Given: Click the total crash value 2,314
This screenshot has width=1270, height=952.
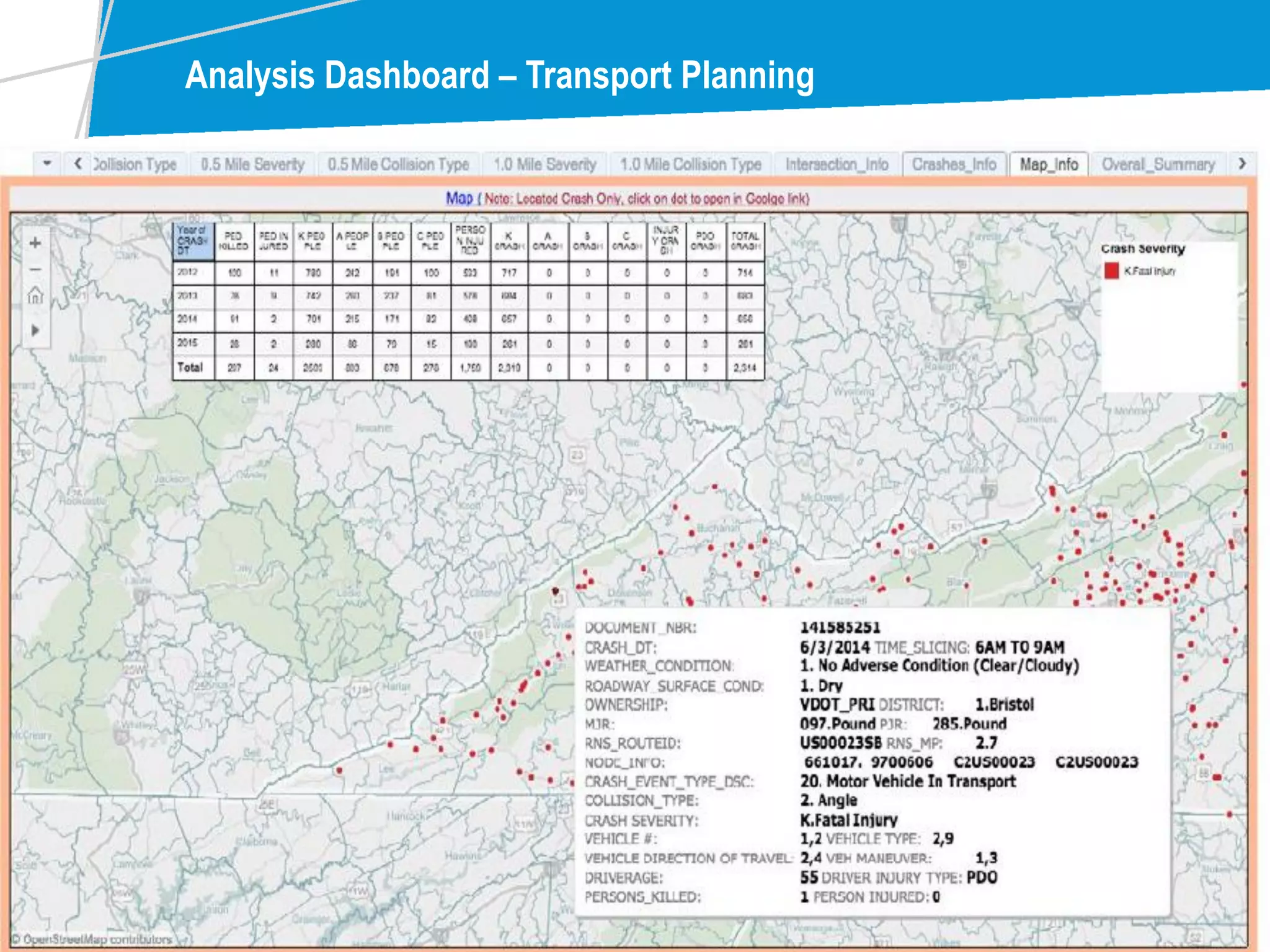Looking at the screenshot, I should click(745, 368).
